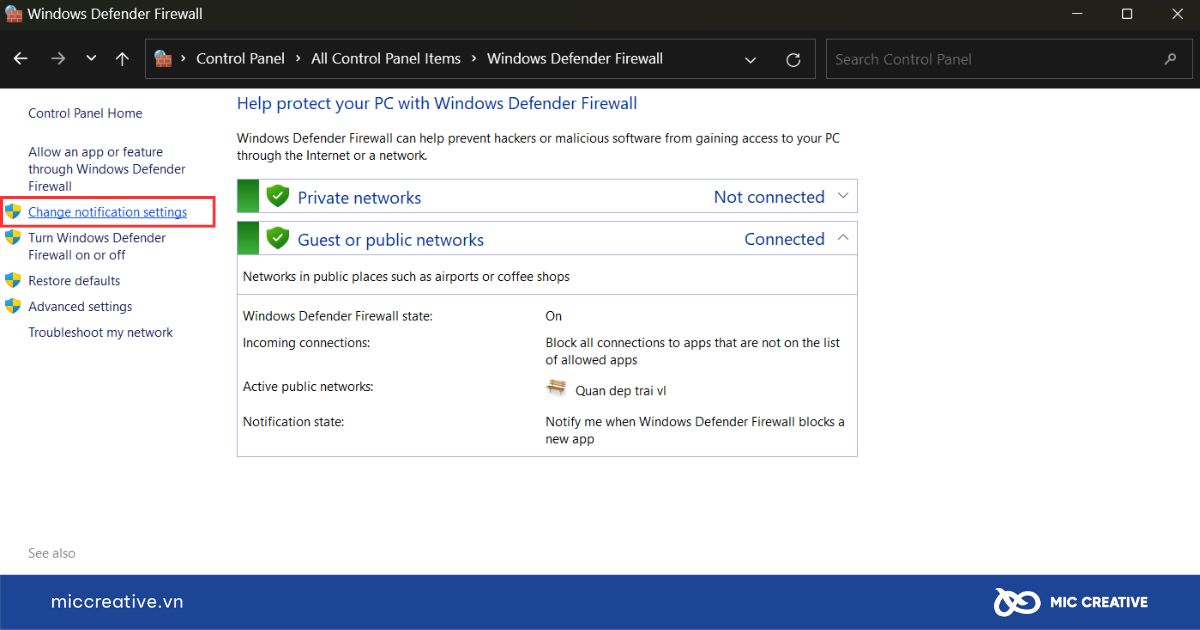The image size is (1200, 630).
Task: Refresh the Control Panel page
Action: [793, 60]
